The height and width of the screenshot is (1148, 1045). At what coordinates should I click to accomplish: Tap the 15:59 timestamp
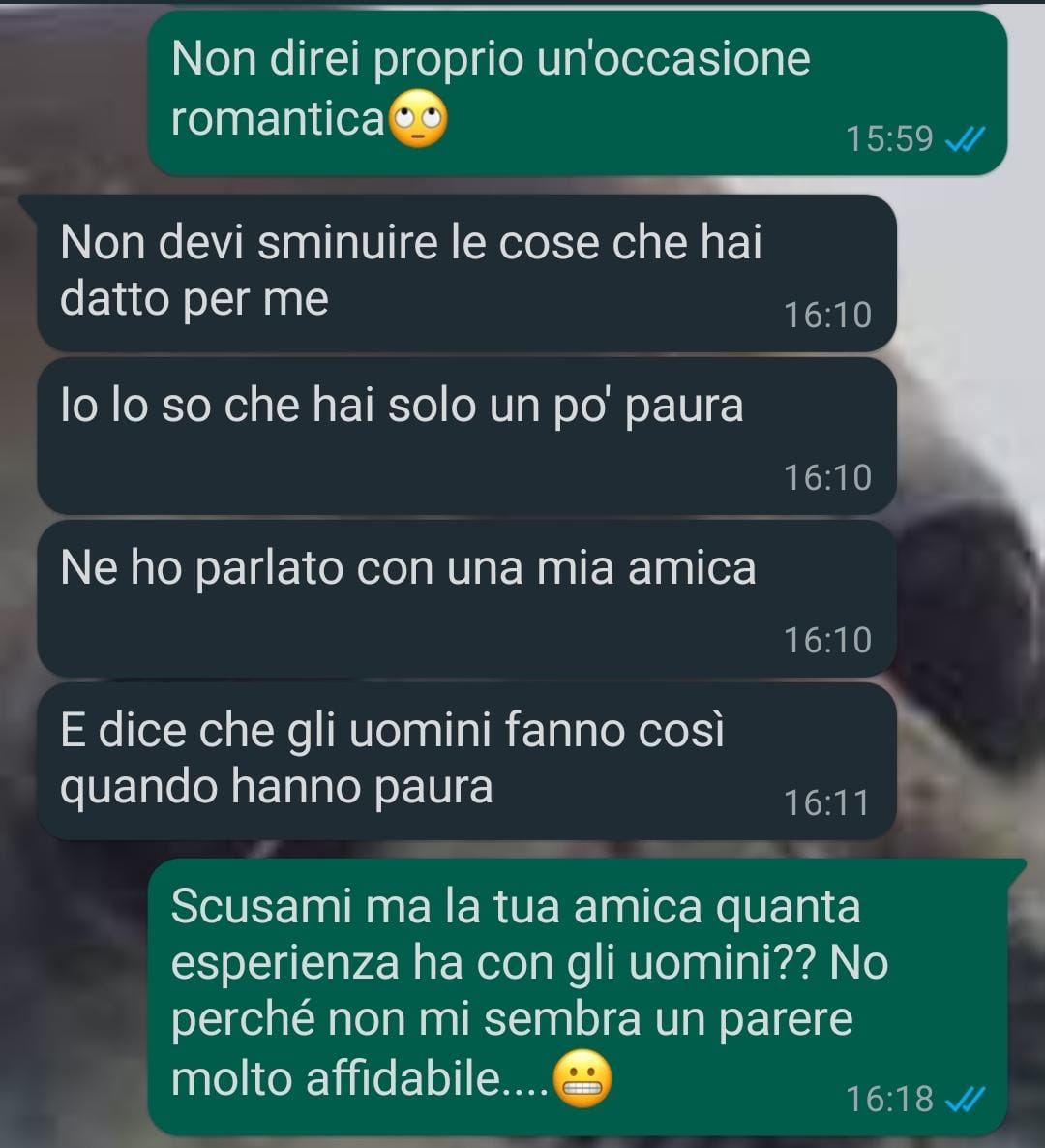pyautogui.click(x=889, y=139)
